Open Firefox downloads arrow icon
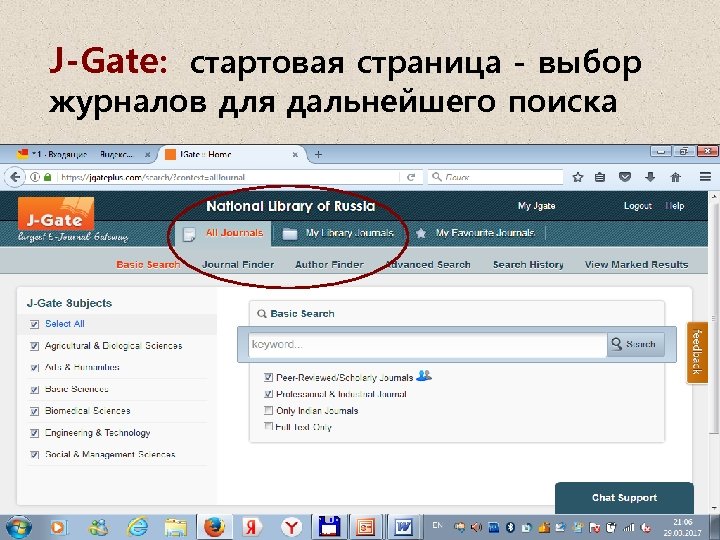 [650, 177]
